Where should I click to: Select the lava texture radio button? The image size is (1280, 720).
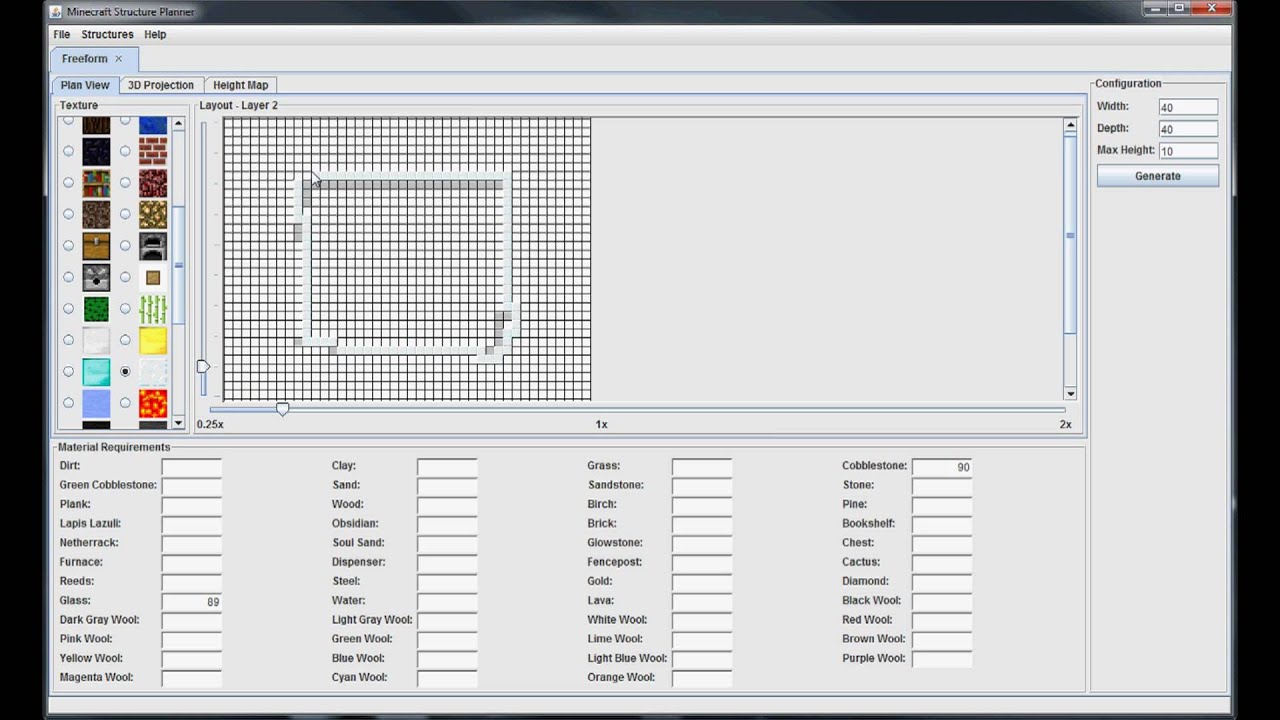tap(125, 403)
